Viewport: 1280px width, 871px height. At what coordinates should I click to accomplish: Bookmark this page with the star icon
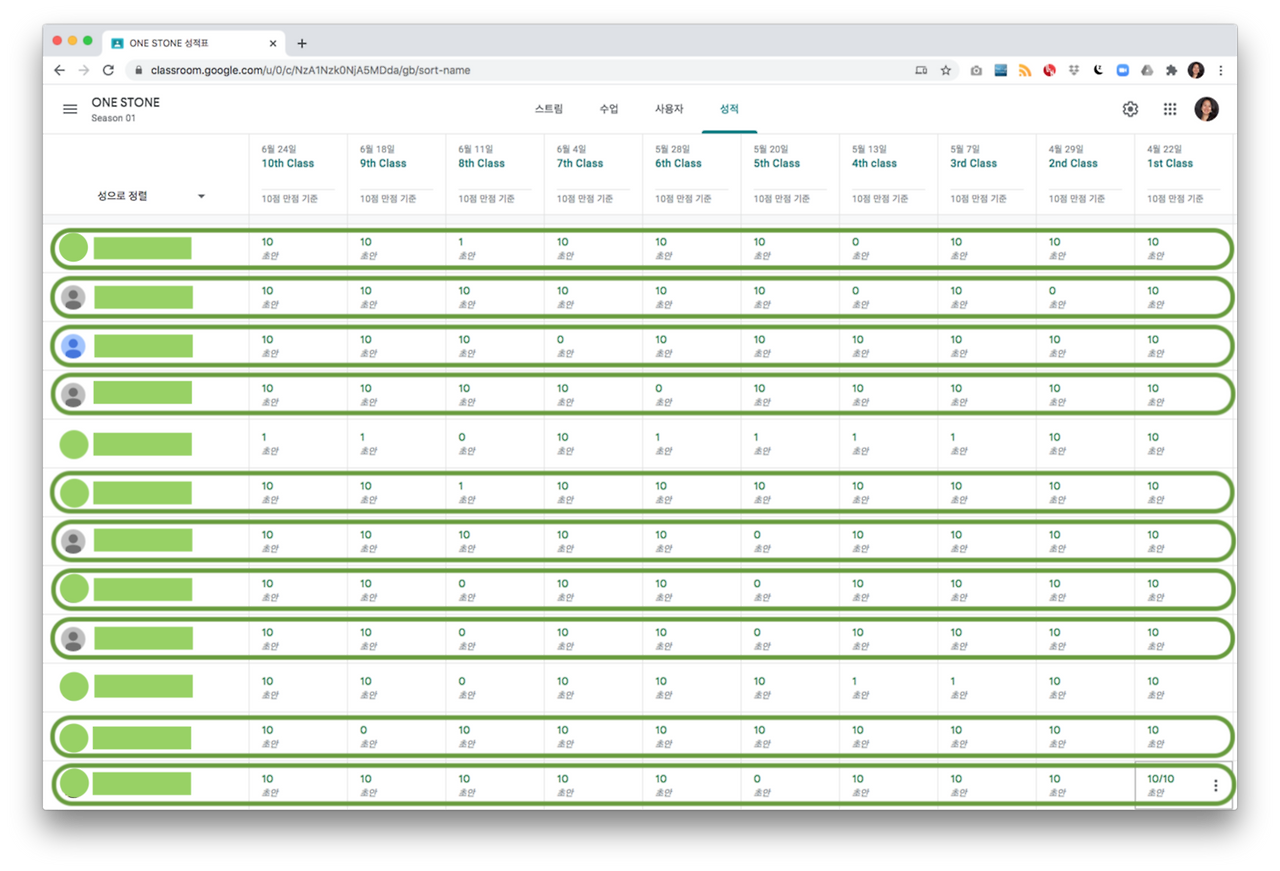[x=946, y=71]
